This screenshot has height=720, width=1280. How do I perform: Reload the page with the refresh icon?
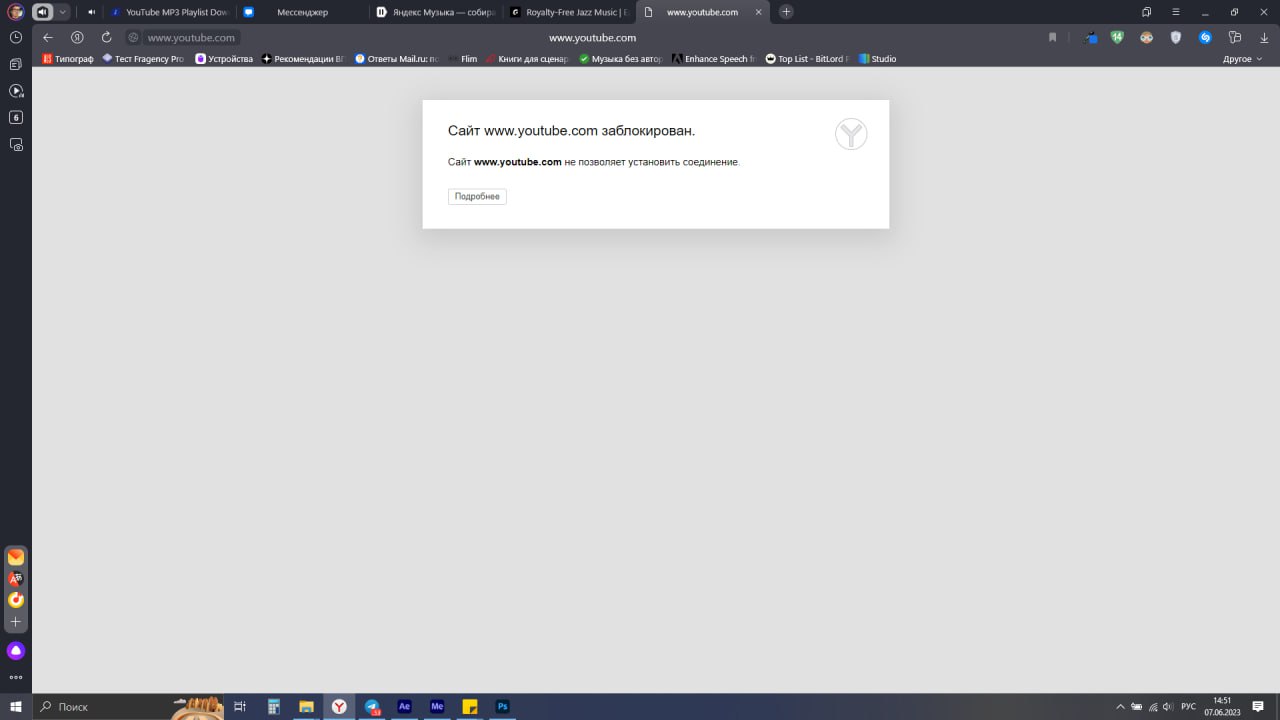pos(106,37)
